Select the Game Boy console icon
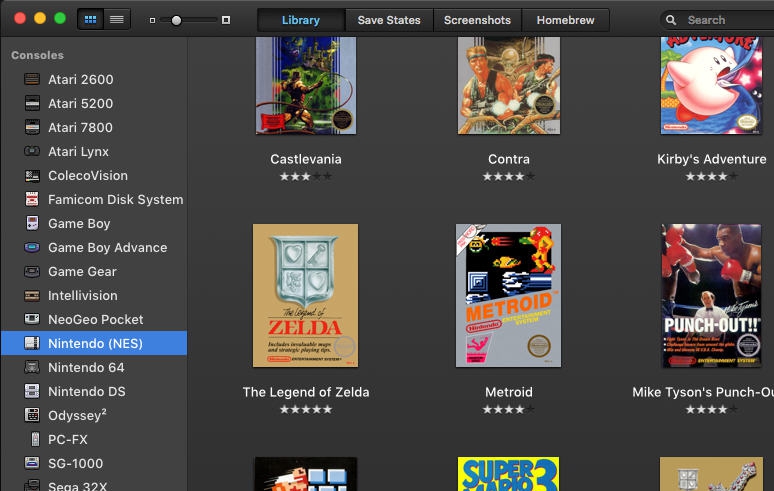The image size is (774, 491). pos(32,223)
